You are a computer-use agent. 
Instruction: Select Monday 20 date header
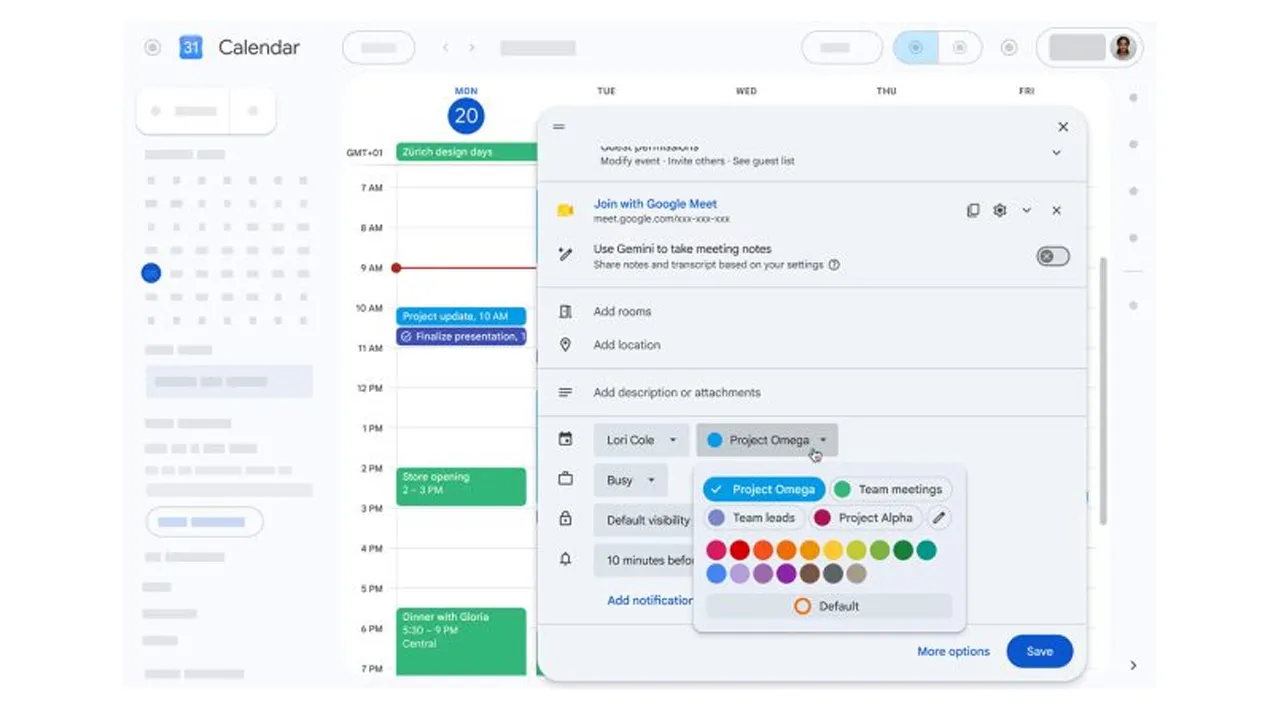466,115
